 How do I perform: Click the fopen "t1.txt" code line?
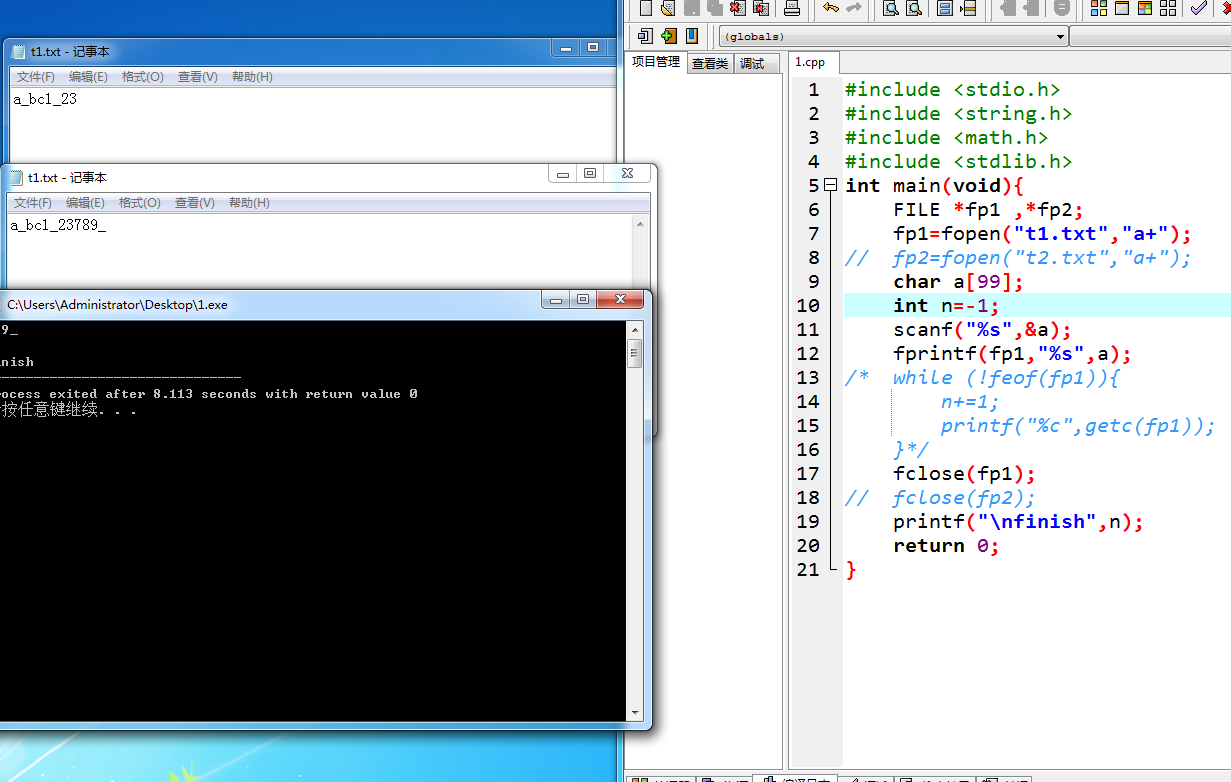(x=1042, y=233)
